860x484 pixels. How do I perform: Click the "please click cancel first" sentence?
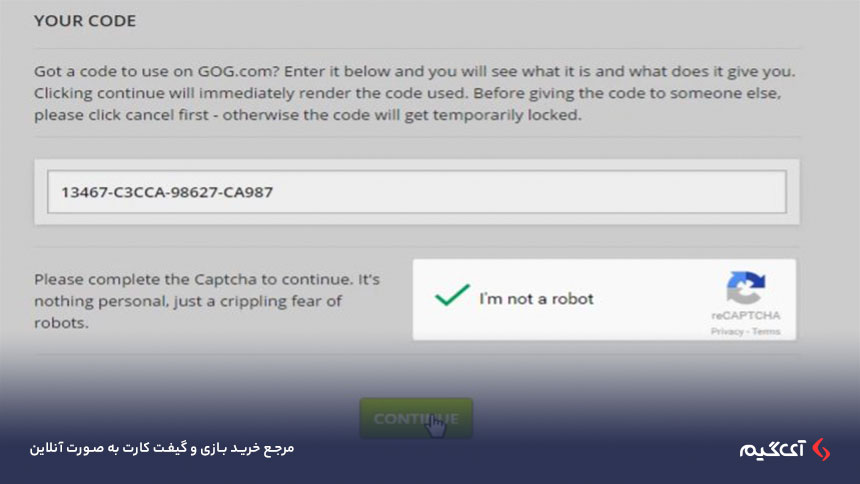click(307, 115)
